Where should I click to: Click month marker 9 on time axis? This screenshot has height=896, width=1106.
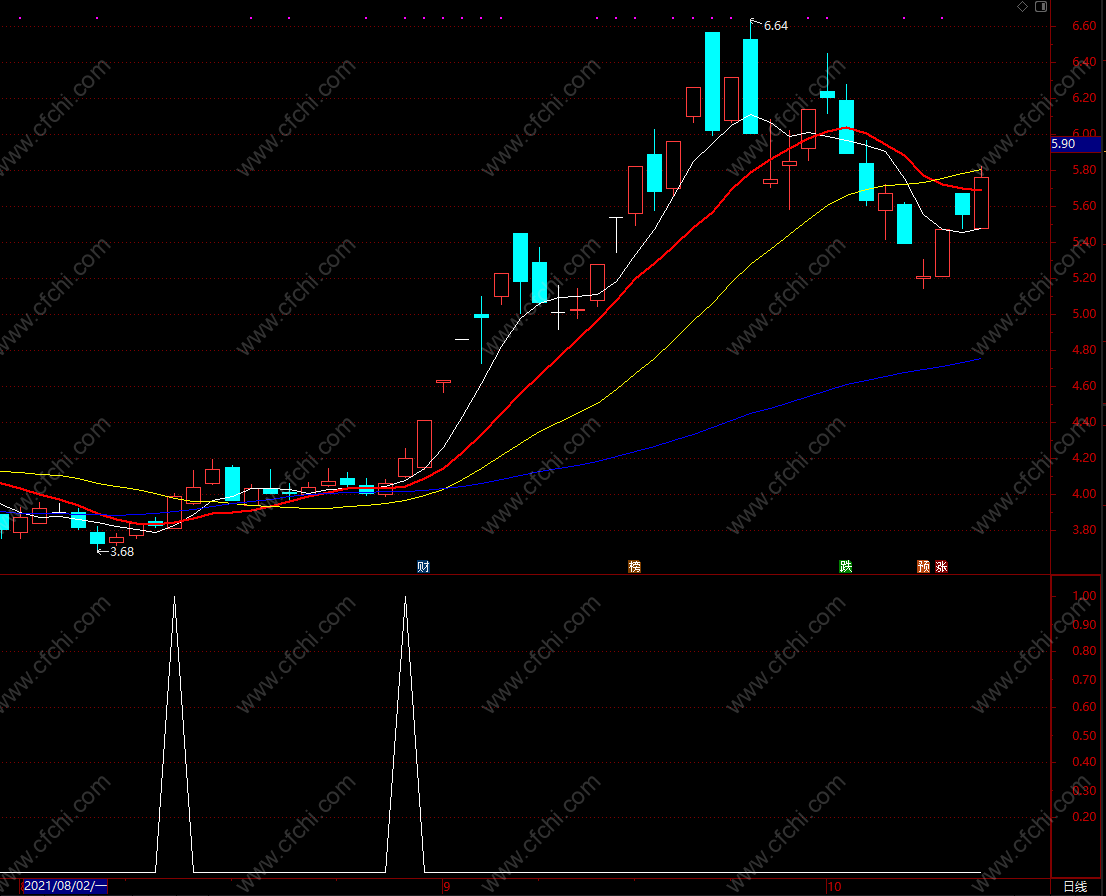446,887
